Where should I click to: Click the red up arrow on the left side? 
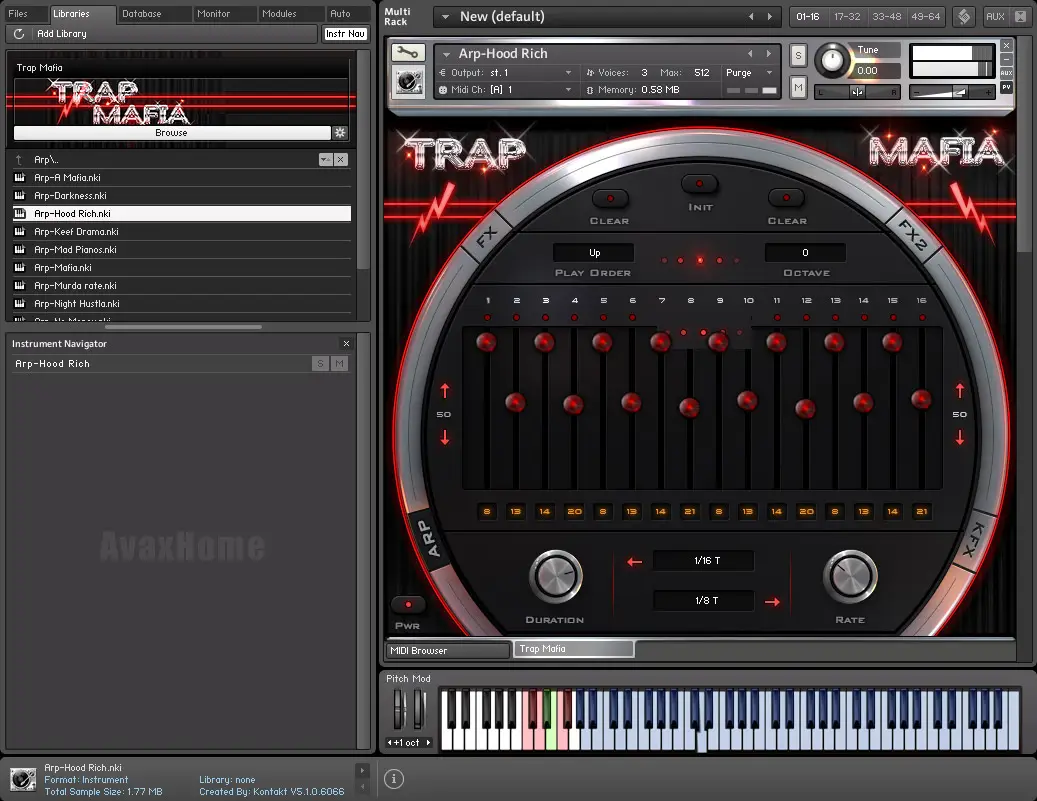click(x=444, y=391)
